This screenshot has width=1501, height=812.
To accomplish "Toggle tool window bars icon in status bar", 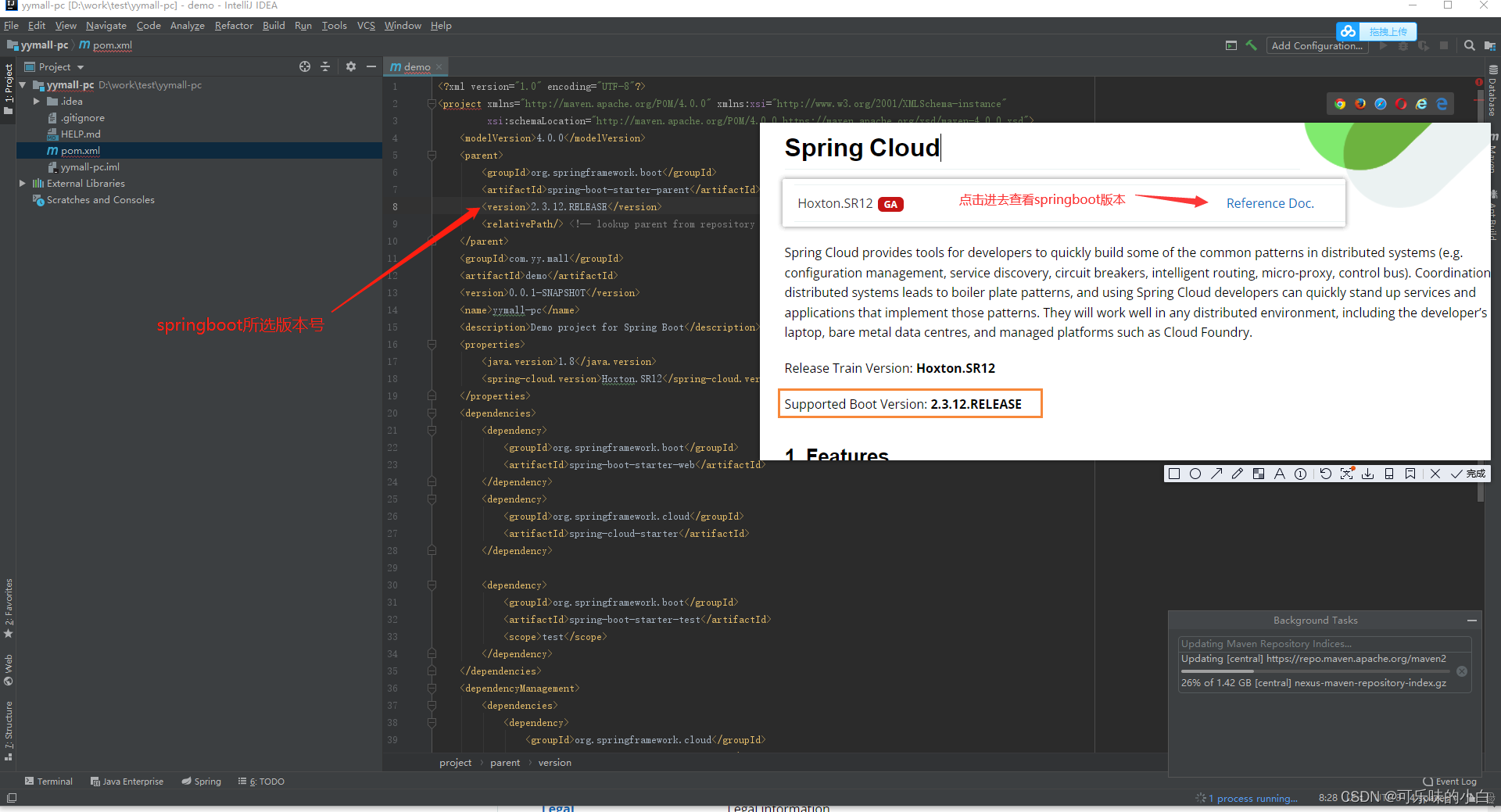I will pos(11,798).
